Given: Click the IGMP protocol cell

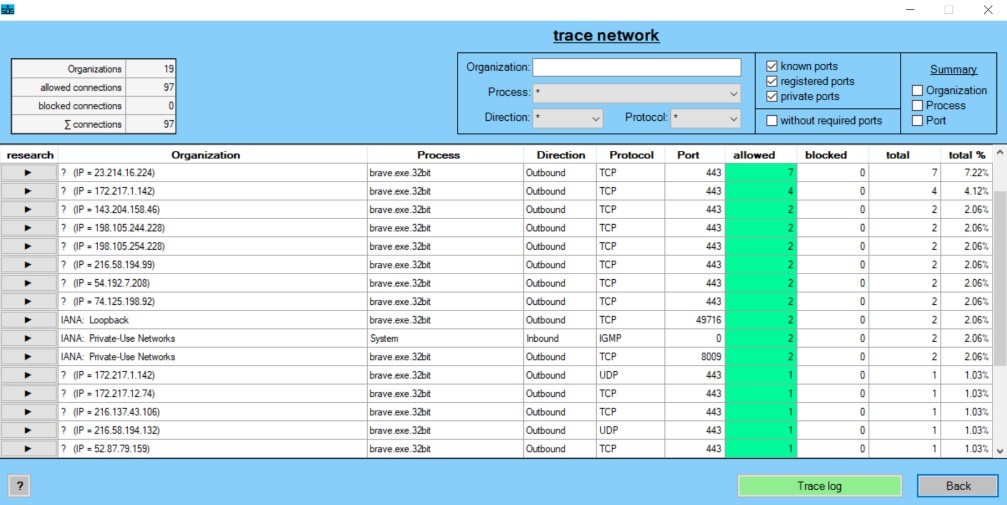Looking at the screenshot, I should pyautogui.click(x=631, y=339).
